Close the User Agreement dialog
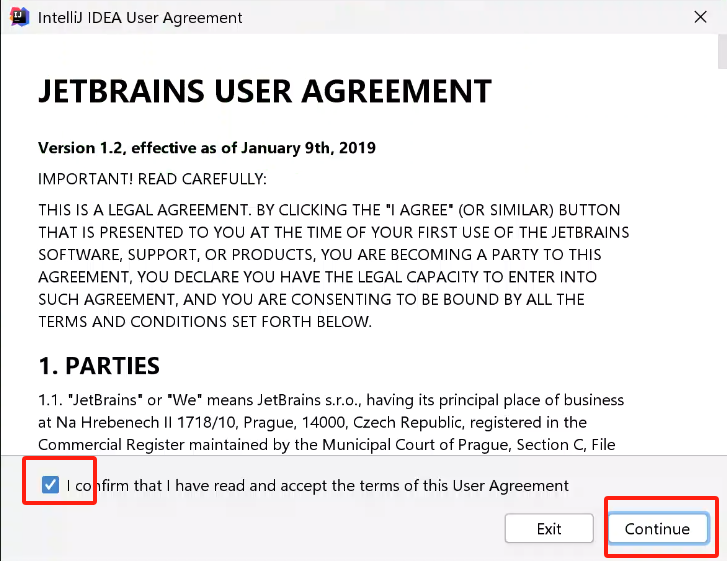The height and width of the screenshot is (561, 727). (x=700, y=17)
